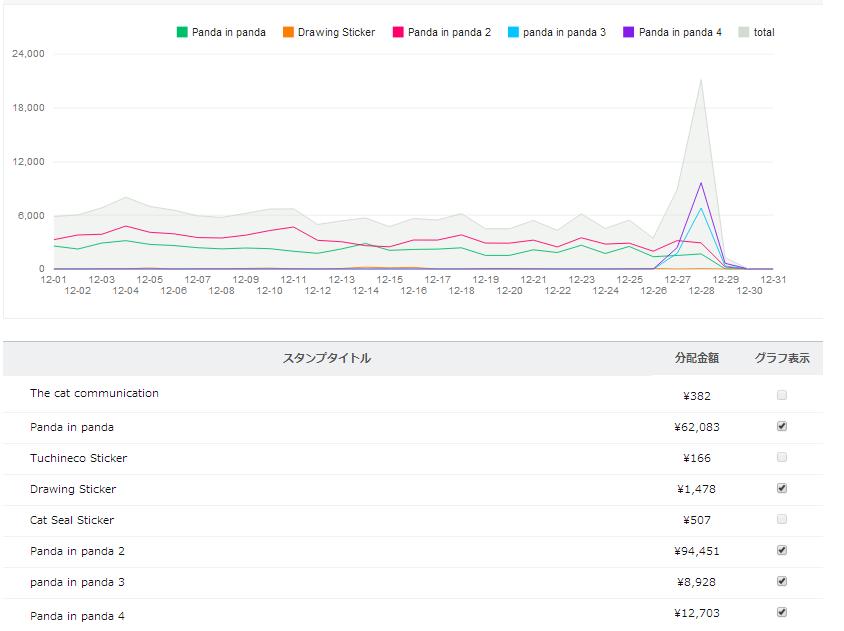
Task: Click the purple Panda in panda 4 swatch
Action: [628, 32]
